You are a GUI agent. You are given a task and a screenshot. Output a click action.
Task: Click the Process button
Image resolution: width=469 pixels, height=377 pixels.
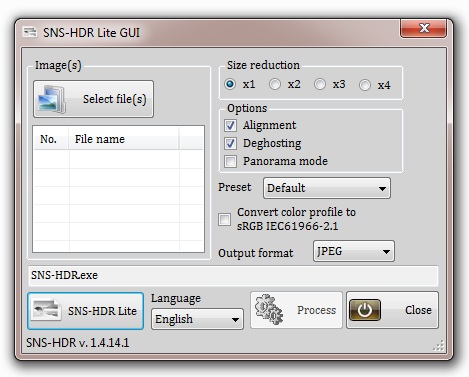click(x=296, y=310)
